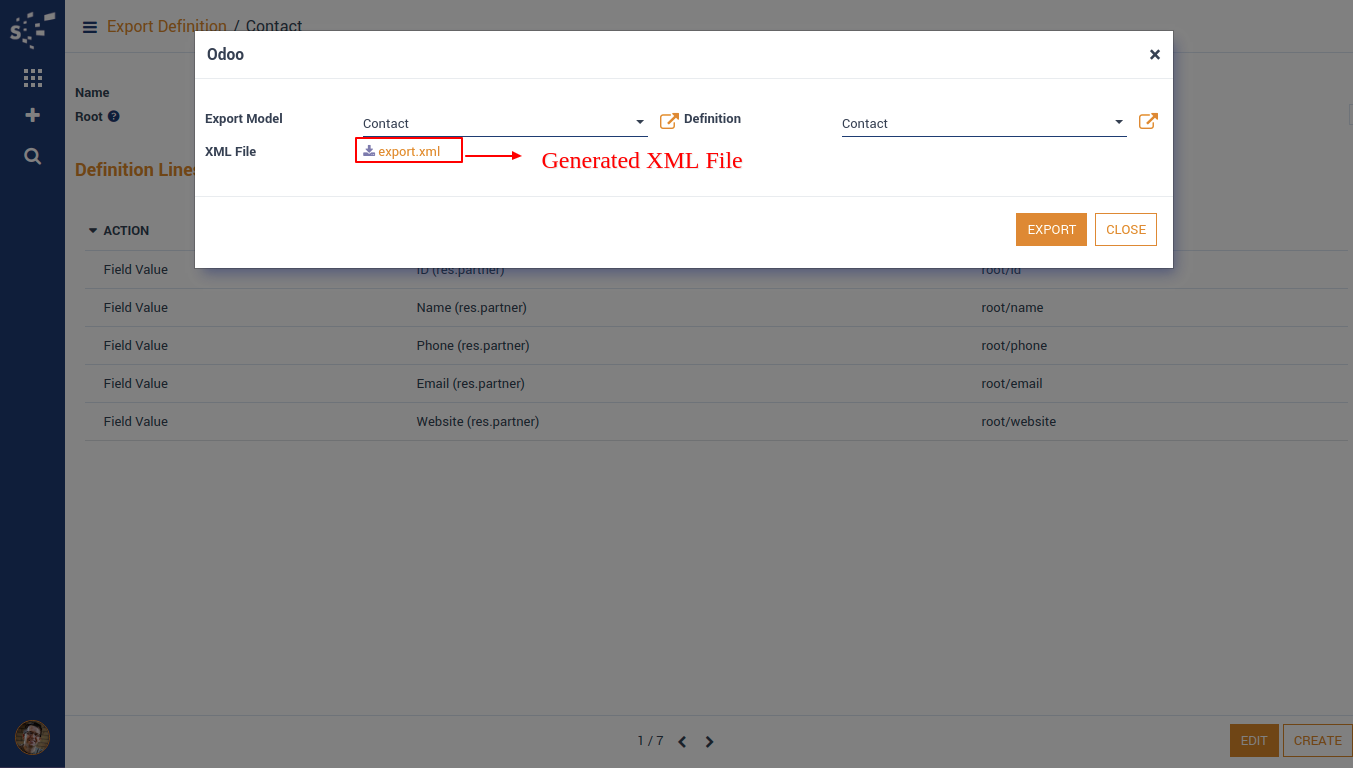This screenshot has height=768, width=1353.
Task: Click the EXPORT button
Action: [1051, 230]
